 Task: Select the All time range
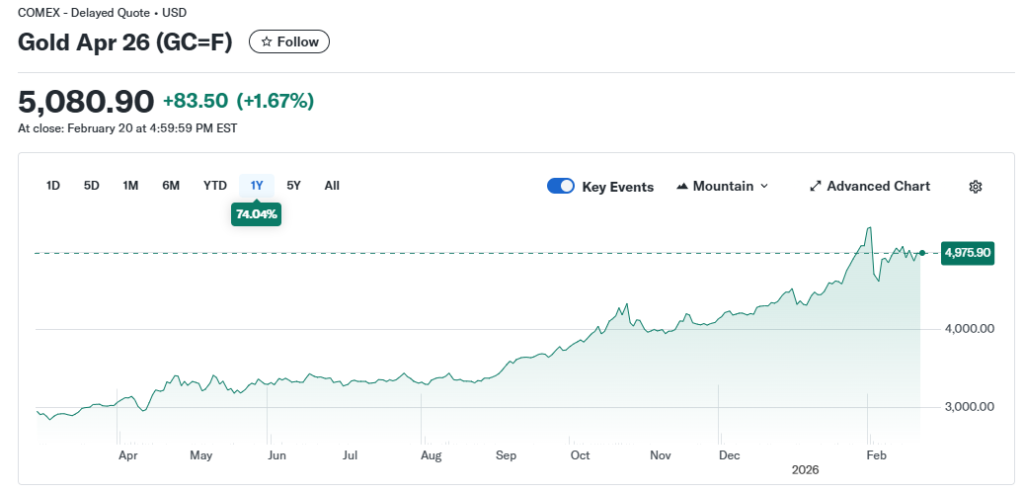point(332,185)
